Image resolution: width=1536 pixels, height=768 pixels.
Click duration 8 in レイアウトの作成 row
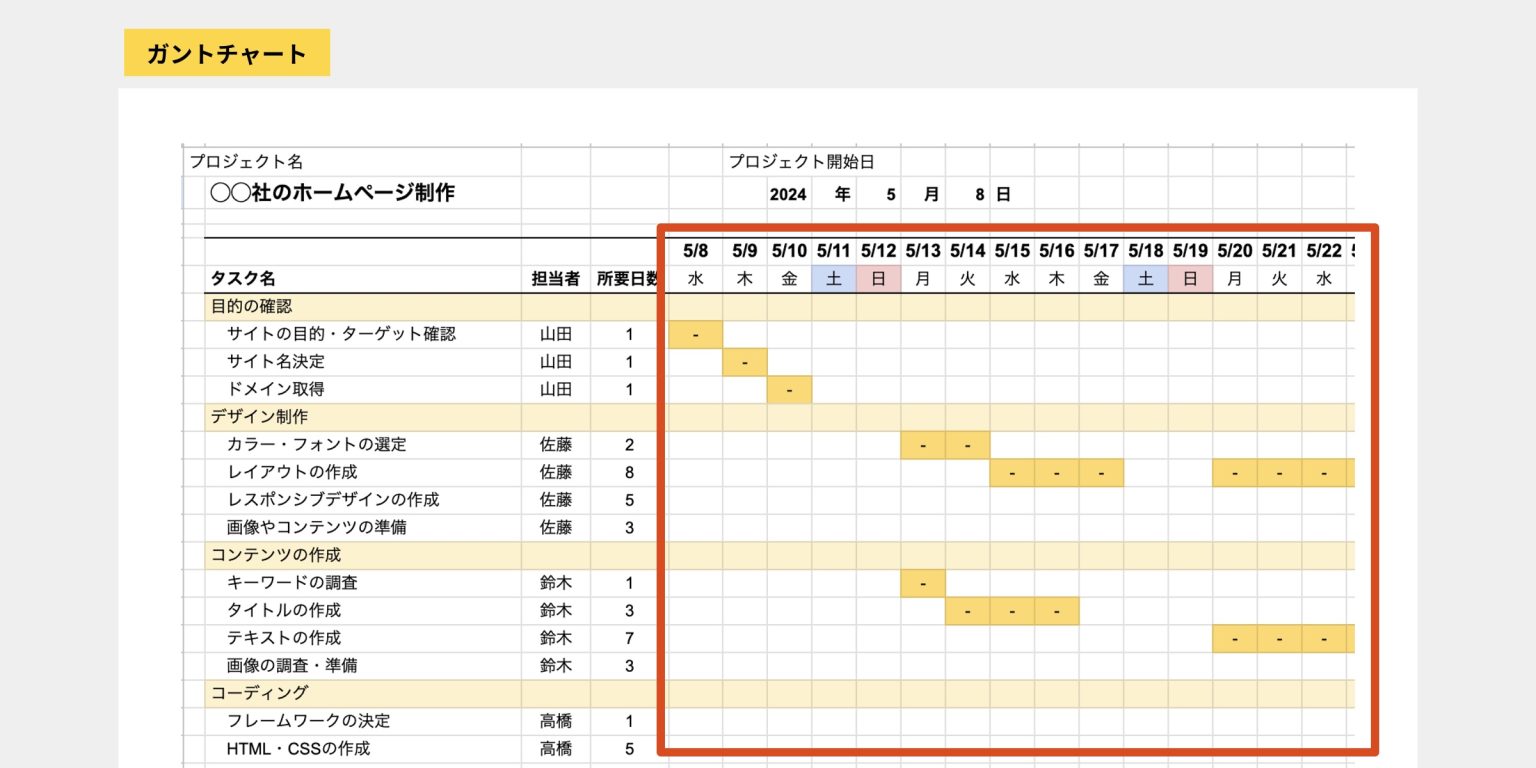point(629,472)
